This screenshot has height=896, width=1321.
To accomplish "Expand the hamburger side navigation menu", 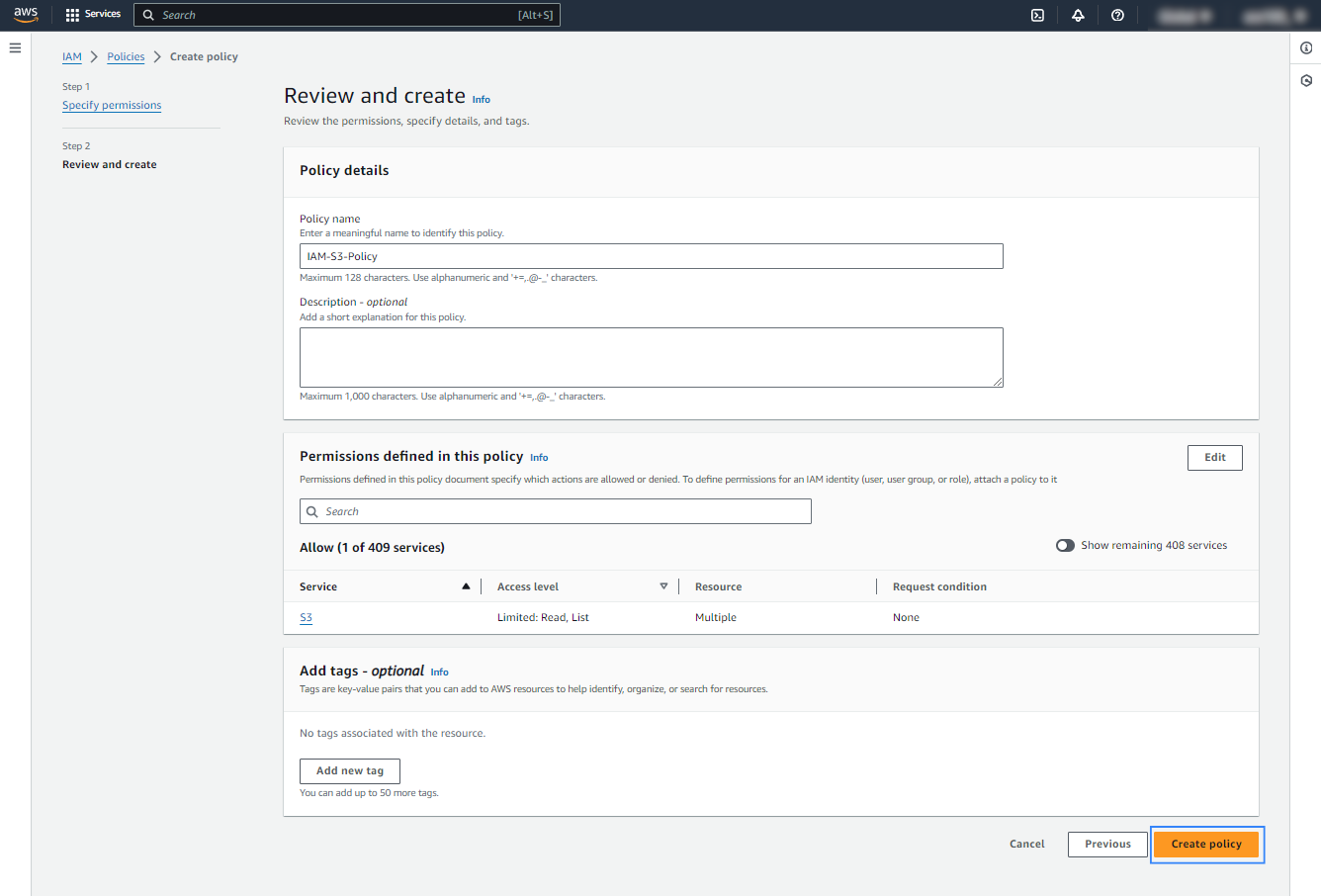I will pyautogui.click(x=15, y=47).
